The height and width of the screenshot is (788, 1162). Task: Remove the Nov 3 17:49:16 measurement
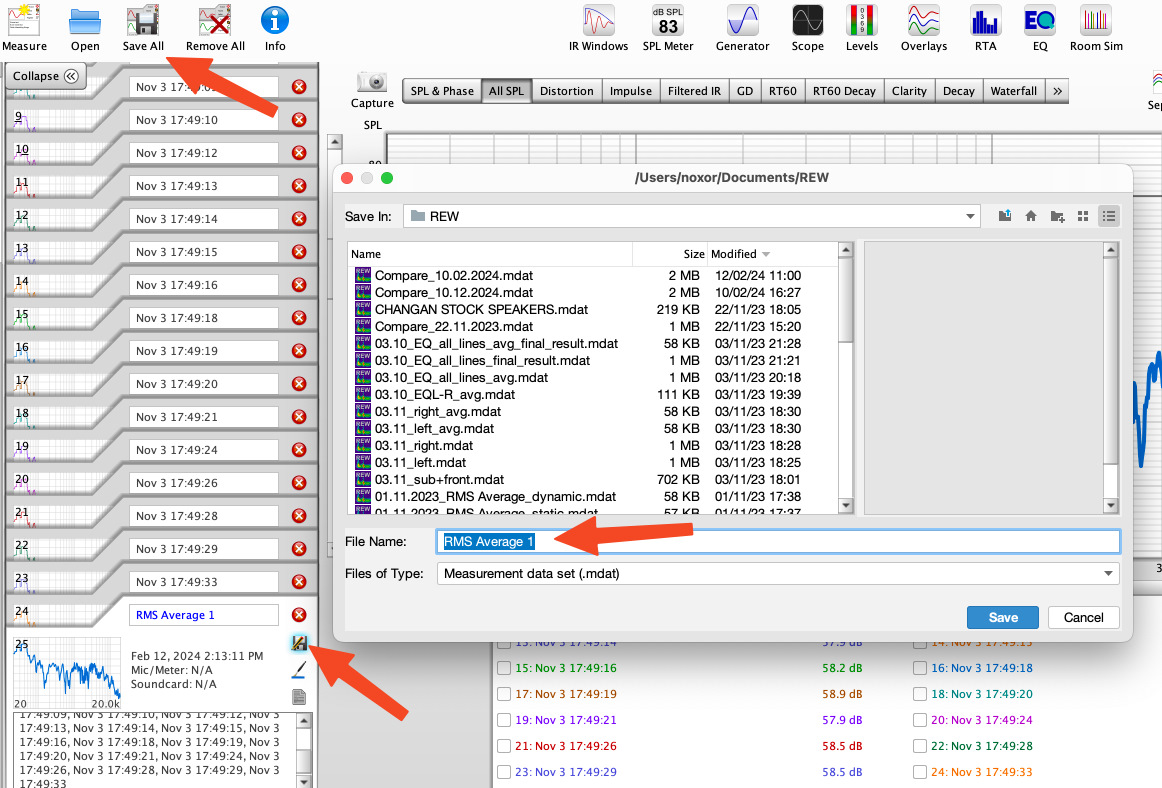click(x=299, y=285)
